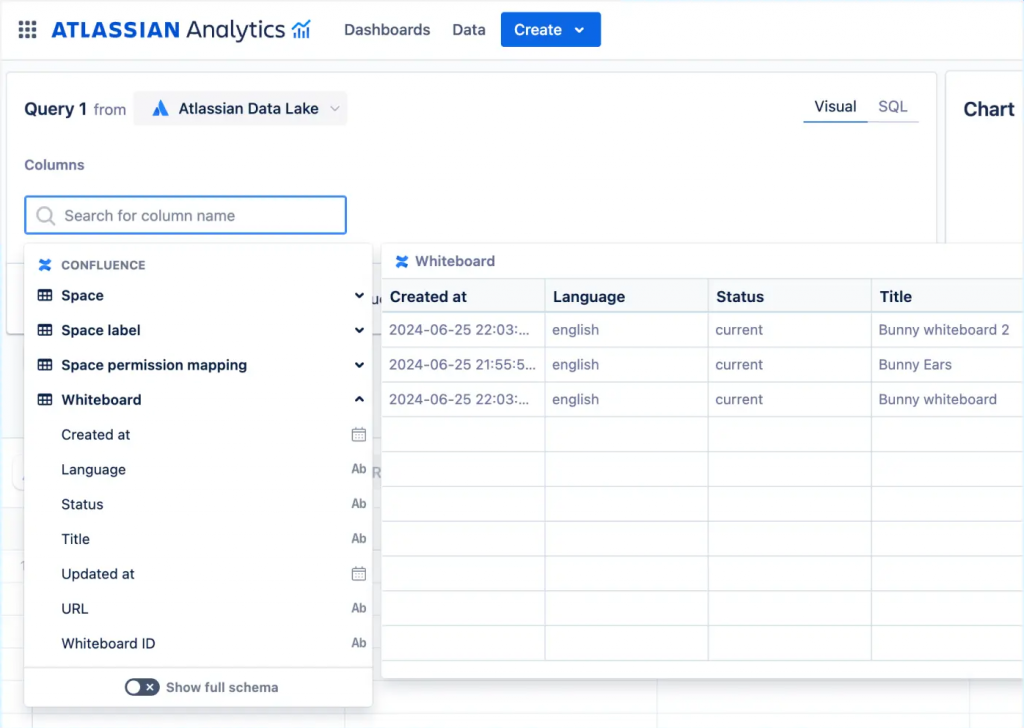Expand the Space table

tap(359, 295)
